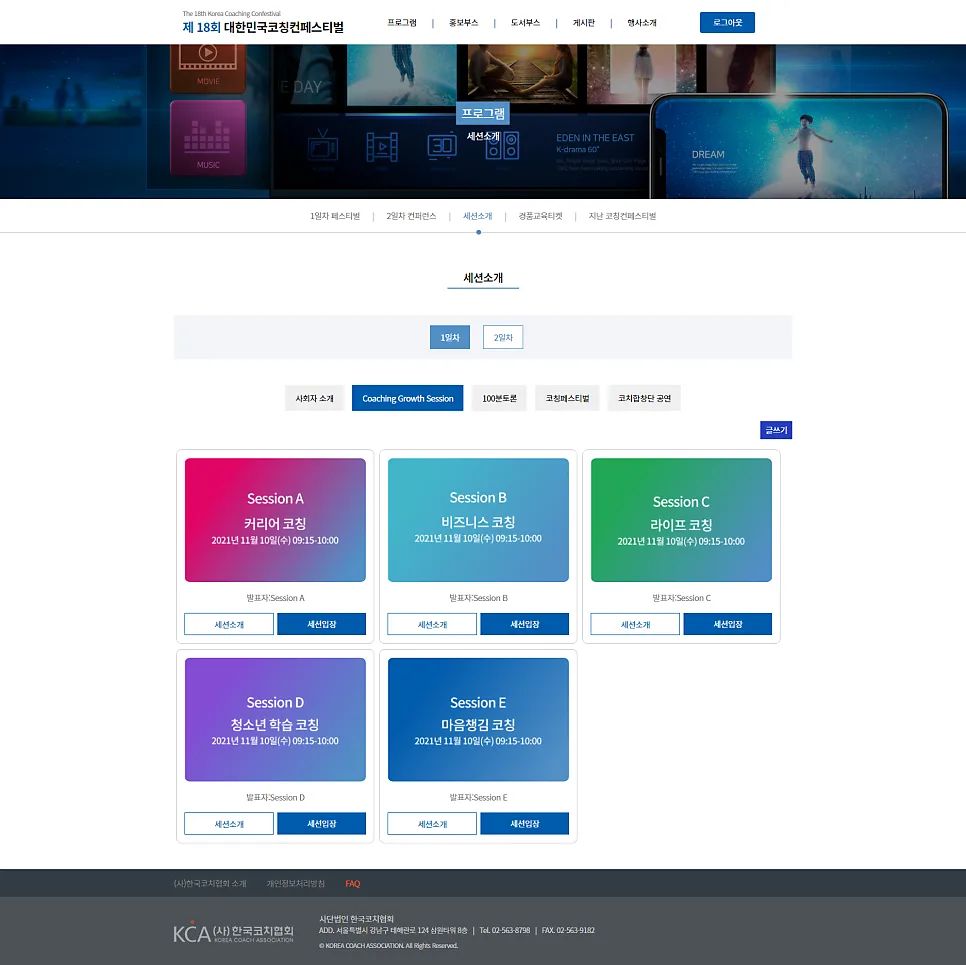Screen dimensions: 966x965
Task: Go to the 2일차 컨퍼런스 submenu
Action: pyautogui.click(x=411, y=216)
